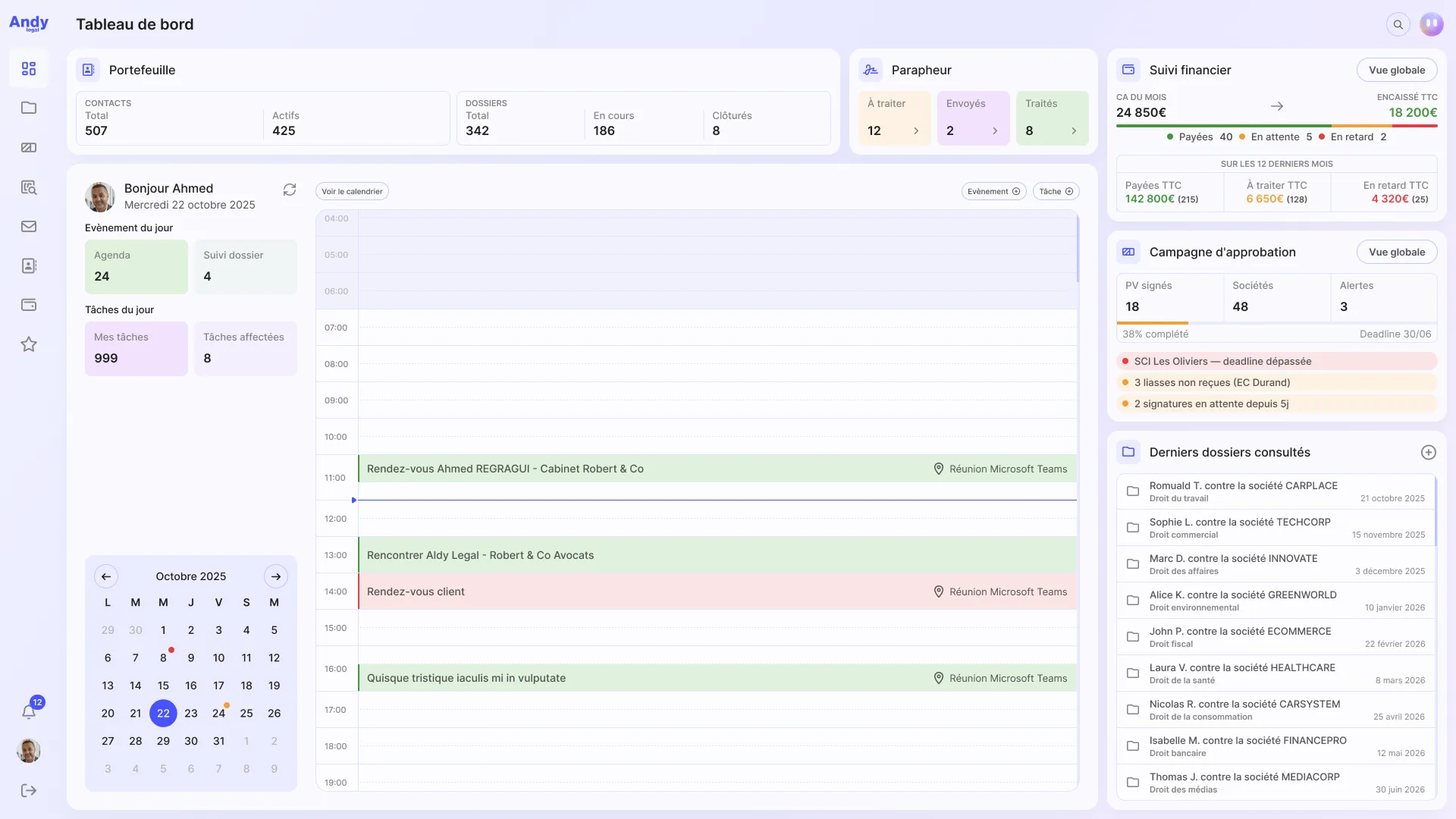
Task: Open alert SCI Les Oliviers deadline dépassée
Action: (1277, 361)
